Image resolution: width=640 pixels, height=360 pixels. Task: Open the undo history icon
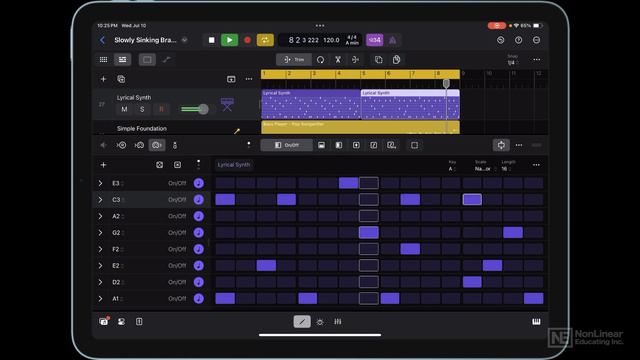point(500,40)
